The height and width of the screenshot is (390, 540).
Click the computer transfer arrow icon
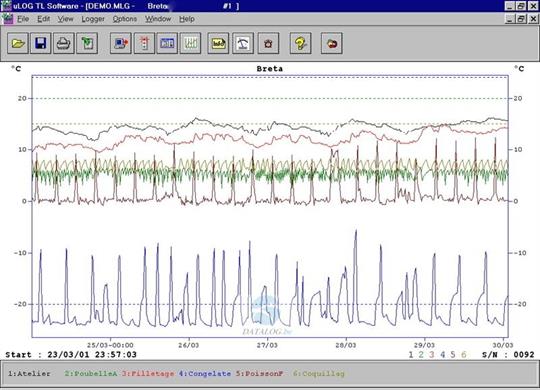pos(121,43)
